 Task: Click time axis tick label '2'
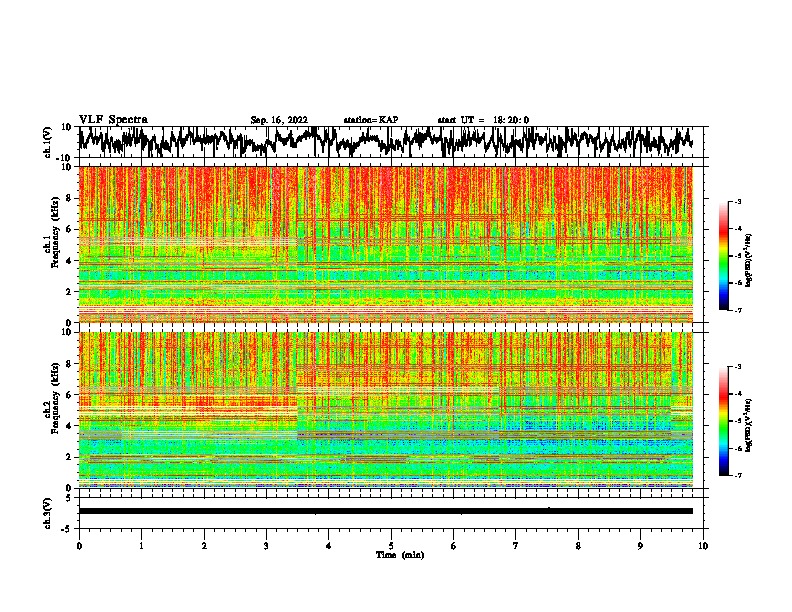pyautogui.click(x=204, y=546)
